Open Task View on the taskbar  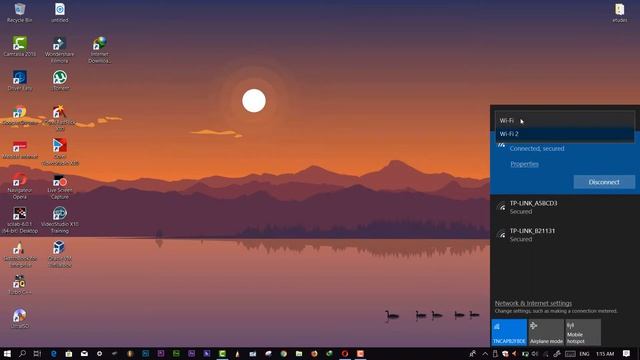(37, 353)
